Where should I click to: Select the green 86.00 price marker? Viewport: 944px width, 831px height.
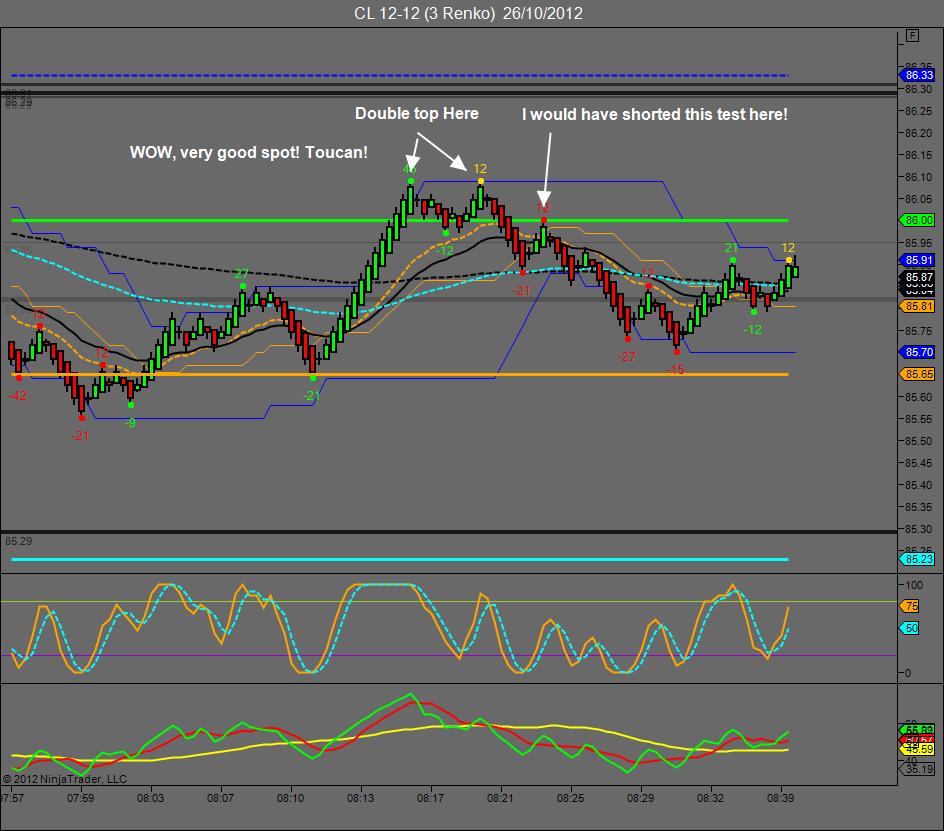tap(917, 220)
